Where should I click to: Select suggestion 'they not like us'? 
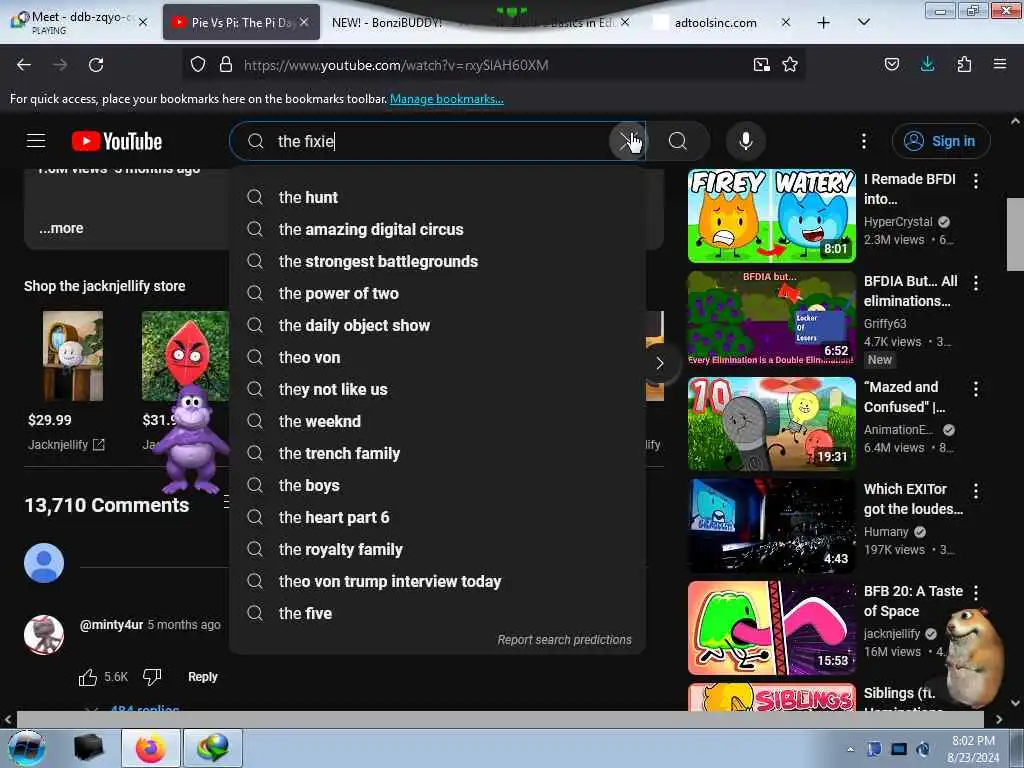pyautogui.click(x=437, y=389)
